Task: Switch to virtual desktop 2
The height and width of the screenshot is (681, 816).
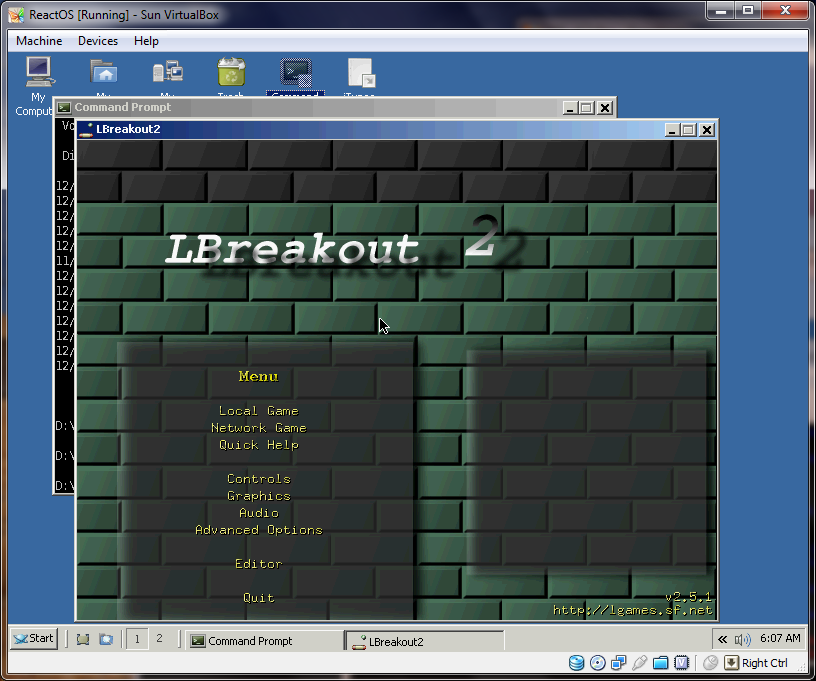Action: [x=158, y=639]
